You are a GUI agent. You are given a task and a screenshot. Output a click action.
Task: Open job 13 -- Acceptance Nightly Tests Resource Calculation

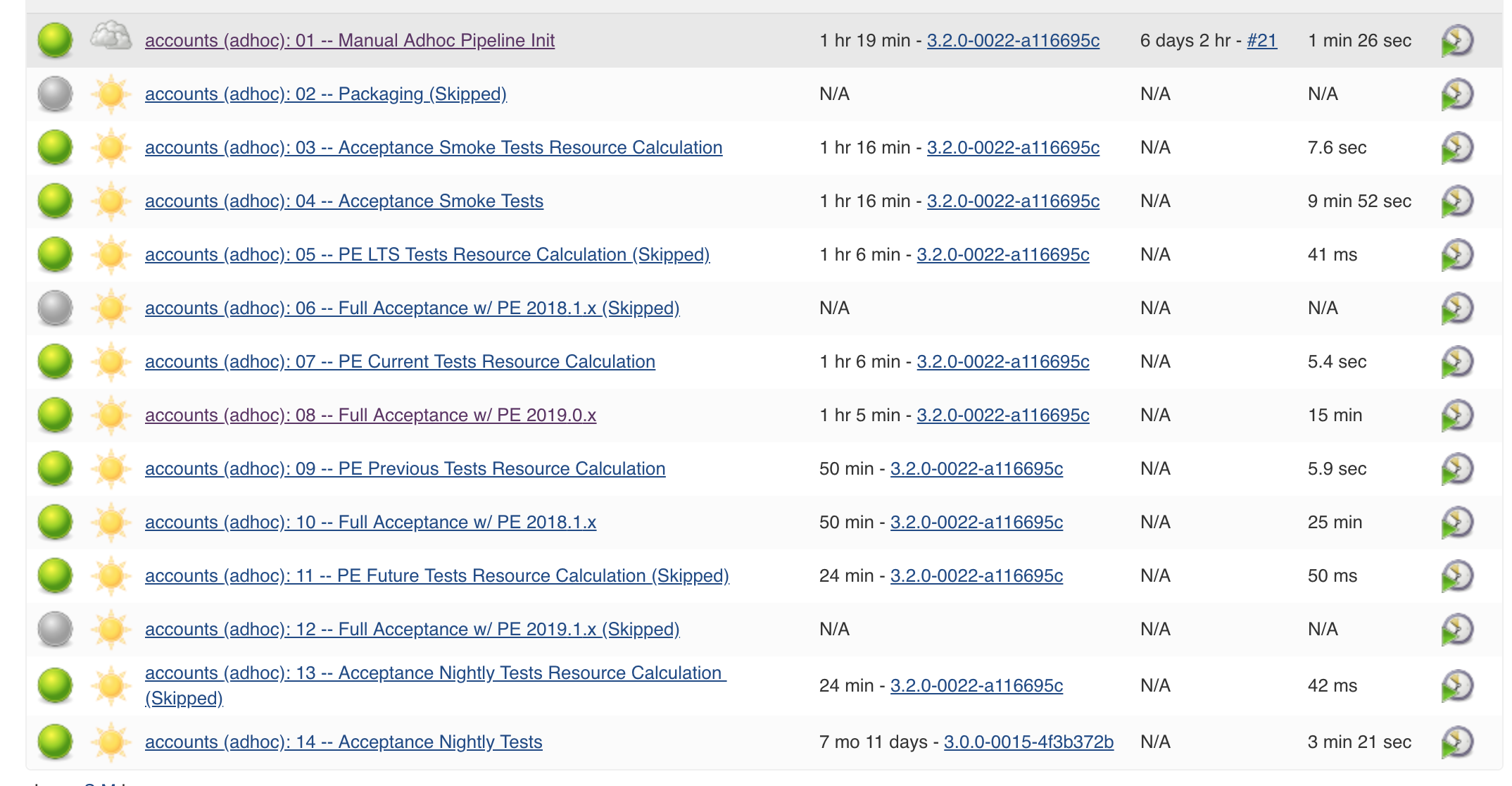coord(434,673)
